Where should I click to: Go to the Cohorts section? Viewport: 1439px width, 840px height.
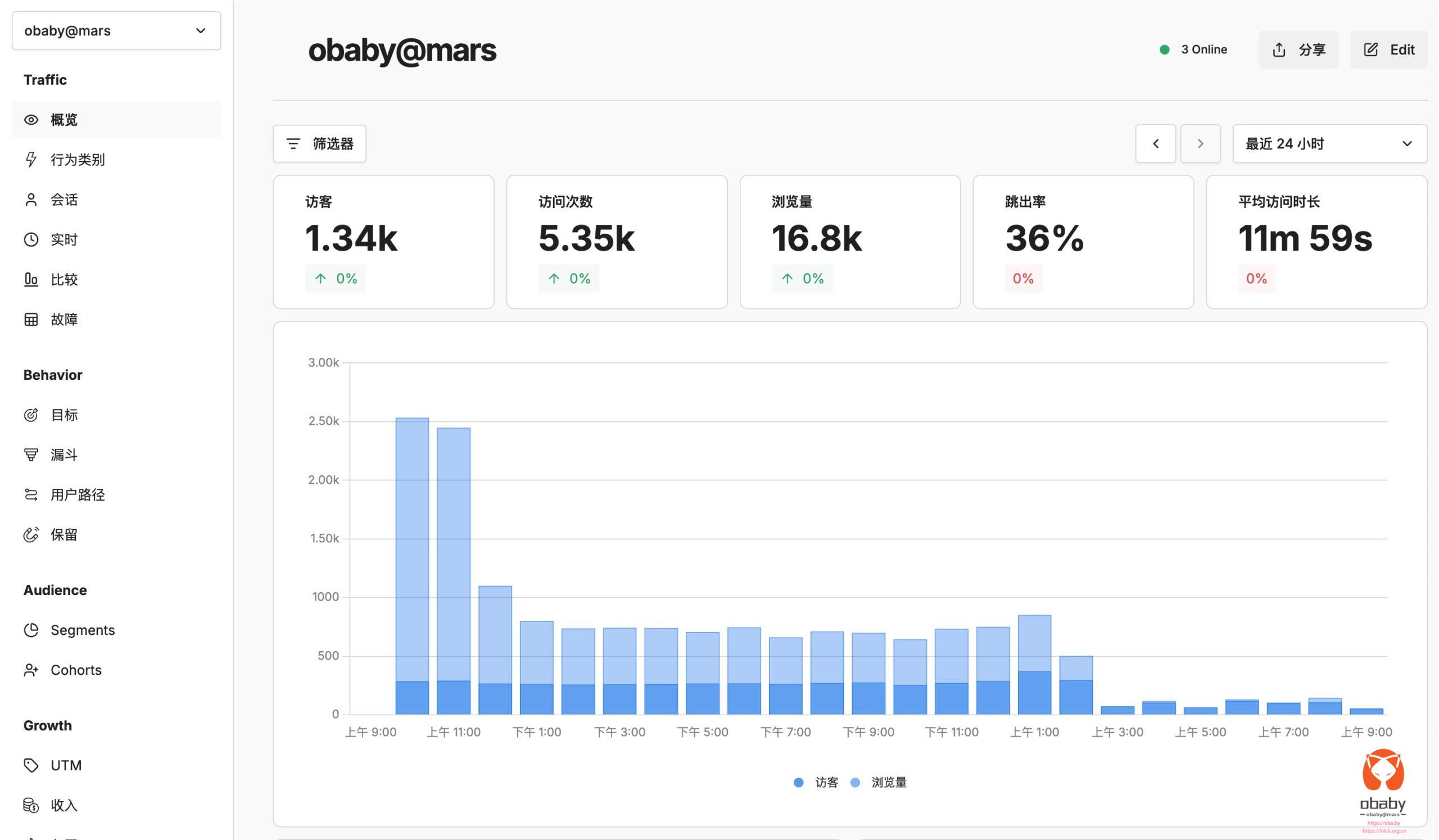pyautogui.click(x=76, y=670)
